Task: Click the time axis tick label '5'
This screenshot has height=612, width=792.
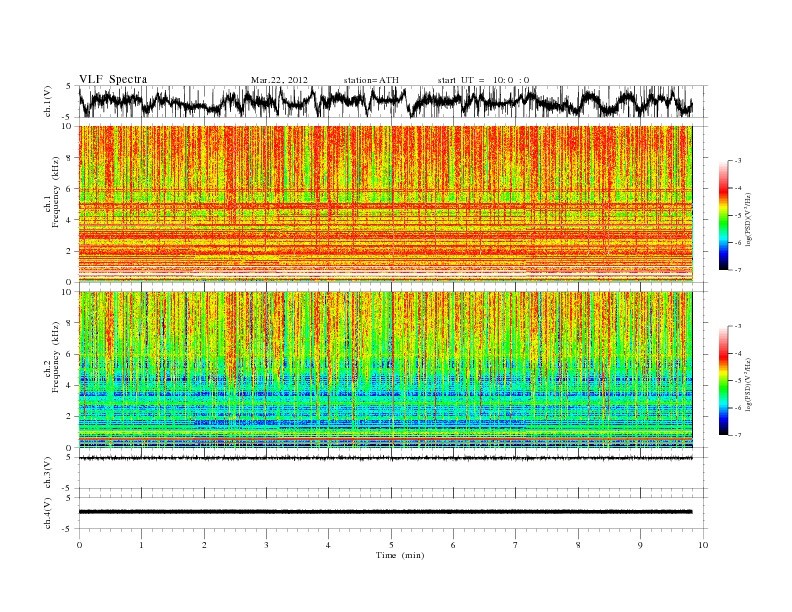Action: pos(391,545)
